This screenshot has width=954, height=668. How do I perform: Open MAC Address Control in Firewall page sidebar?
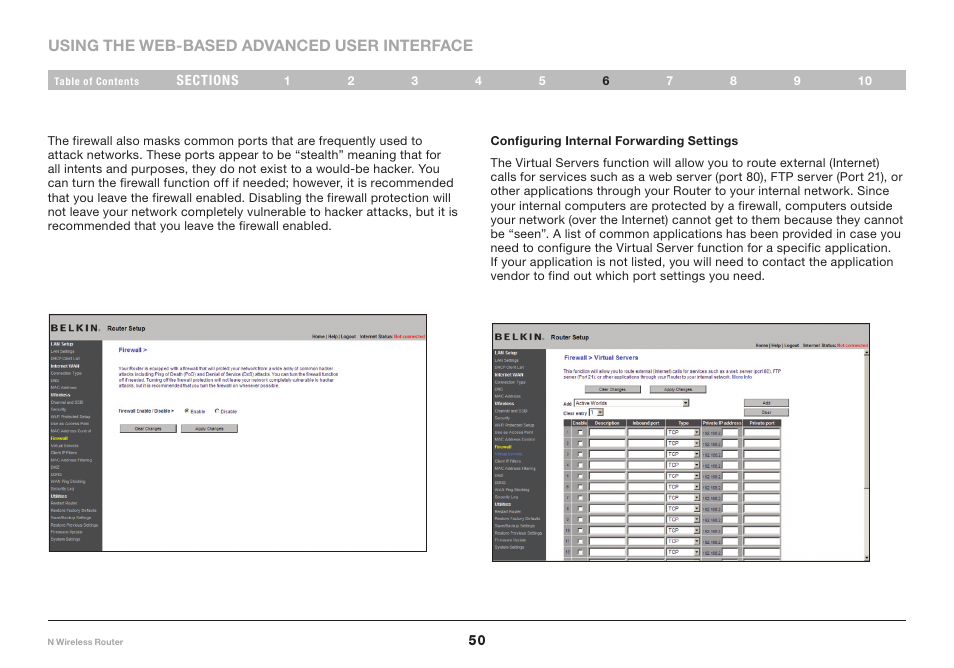point(71,431)
